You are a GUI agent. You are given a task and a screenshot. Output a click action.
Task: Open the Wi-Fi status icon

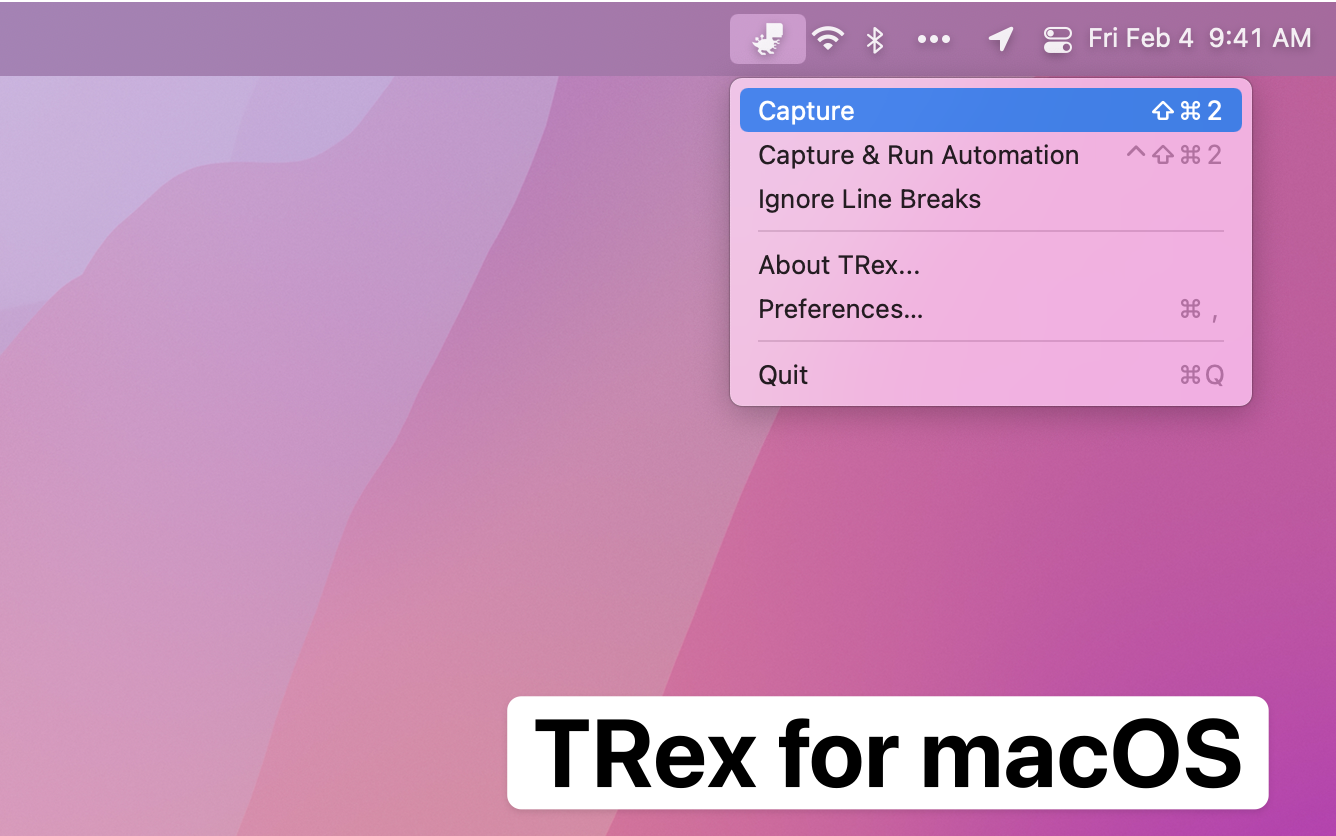(828, 39)
